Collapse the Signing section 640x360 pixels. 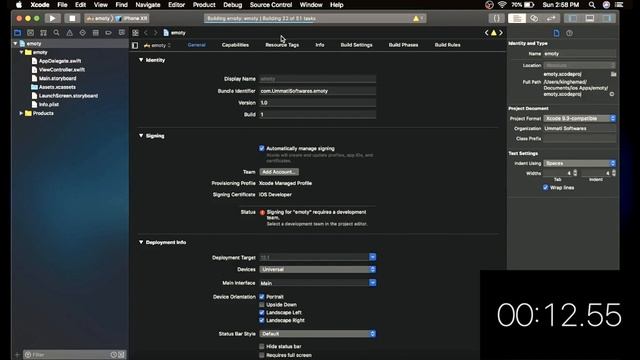(x=141, y=136)
